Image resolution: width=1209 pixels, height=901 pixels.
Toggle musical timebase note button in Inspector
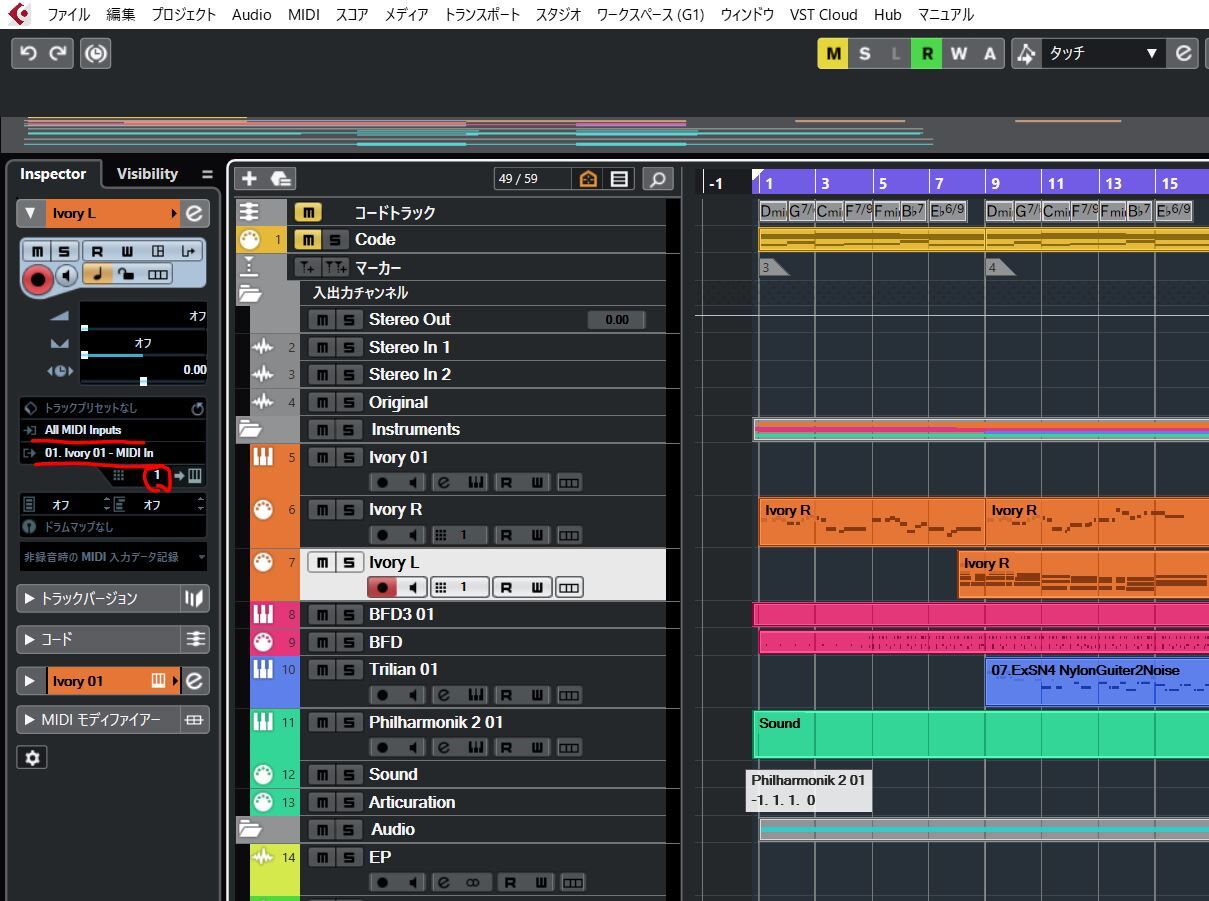pyautogui.click(x=96, y=274)
